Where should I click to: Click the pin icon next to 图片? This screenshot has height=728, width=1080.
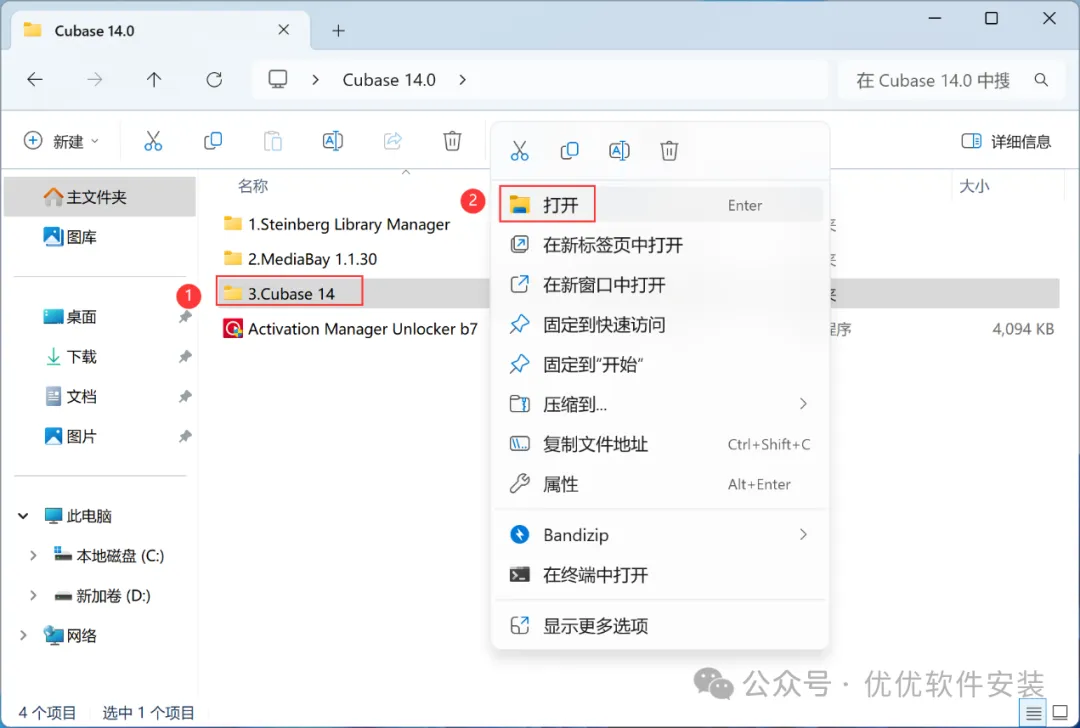coord(185,437)
